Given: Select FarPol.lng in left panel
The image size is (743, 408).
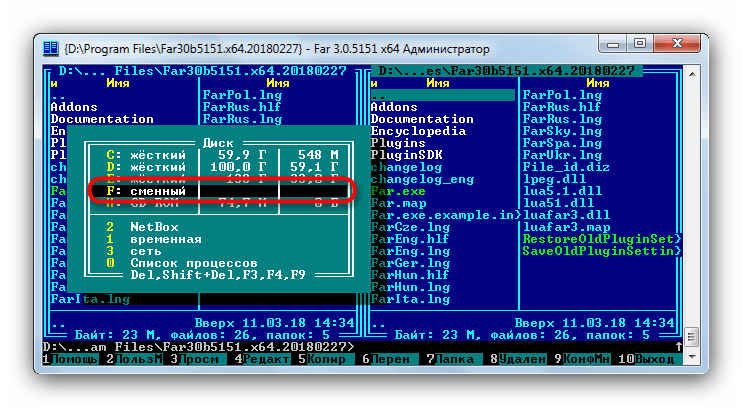Looking at the screenshot, I should pyautogui.click(x=242, y=95).
